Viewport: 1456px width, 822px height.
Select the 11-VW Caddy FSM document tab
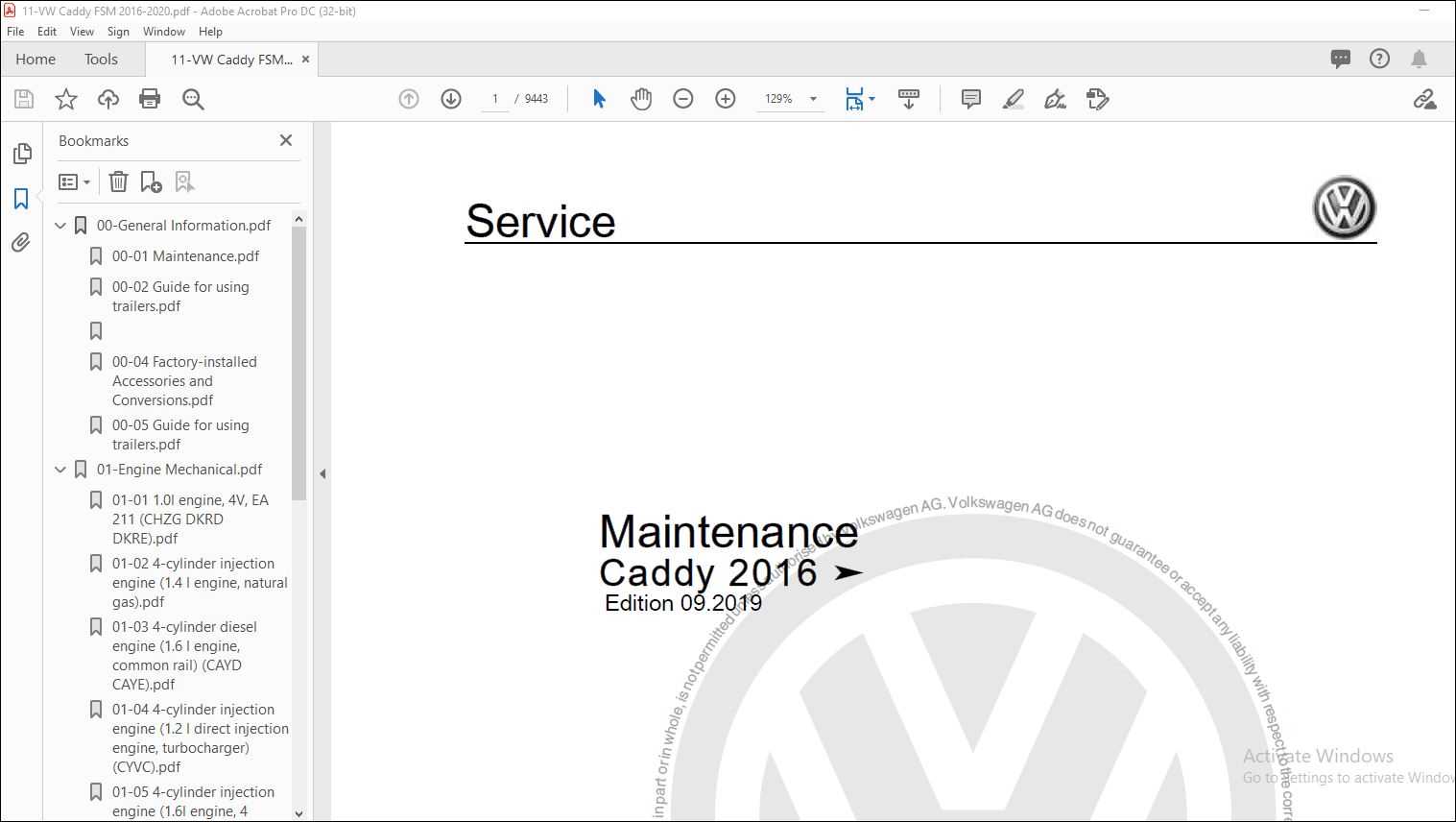(x=231, y=60)
